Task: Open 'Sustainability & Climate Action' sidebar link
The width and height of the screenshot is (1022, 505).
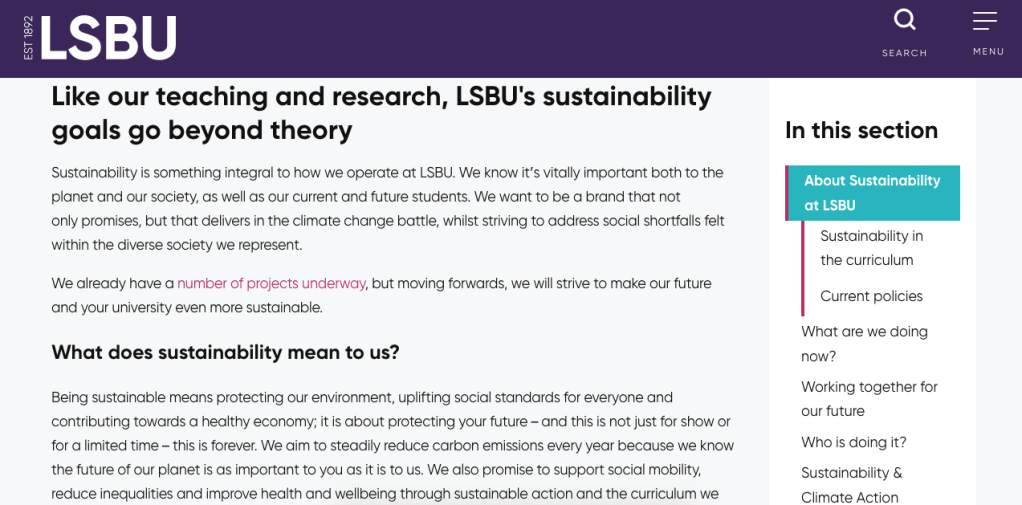Action: pos(851,484)
